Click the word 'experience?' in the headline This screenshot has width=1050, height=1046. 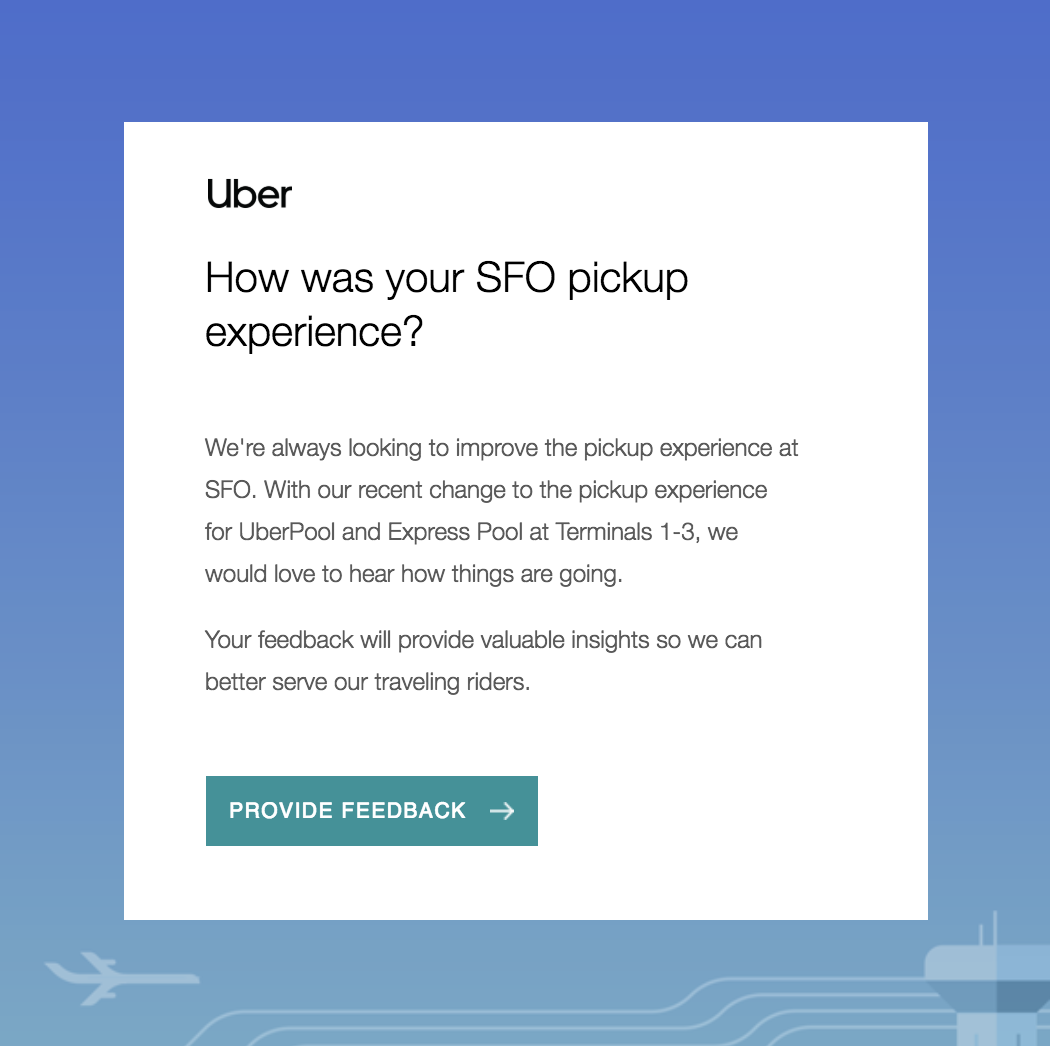coord(314,331)
